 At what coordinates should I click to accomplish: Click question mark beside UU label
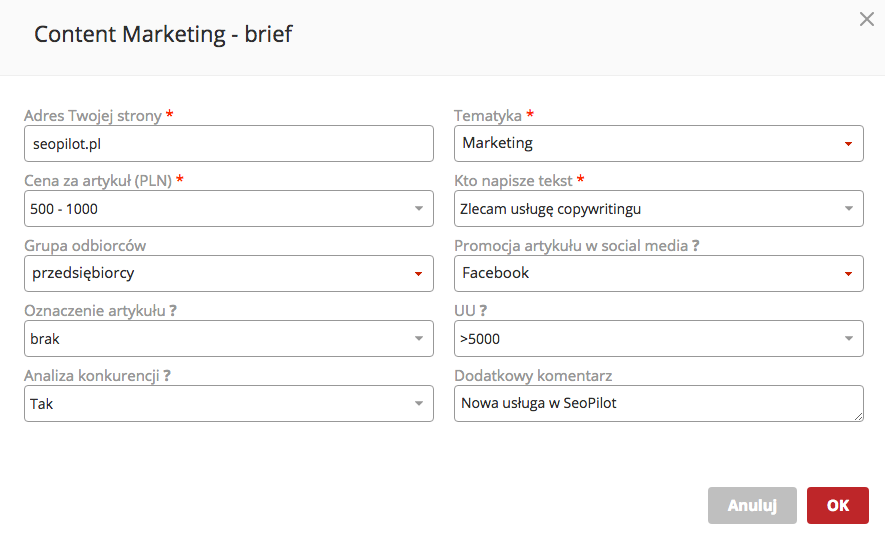[x=483, y=311]
